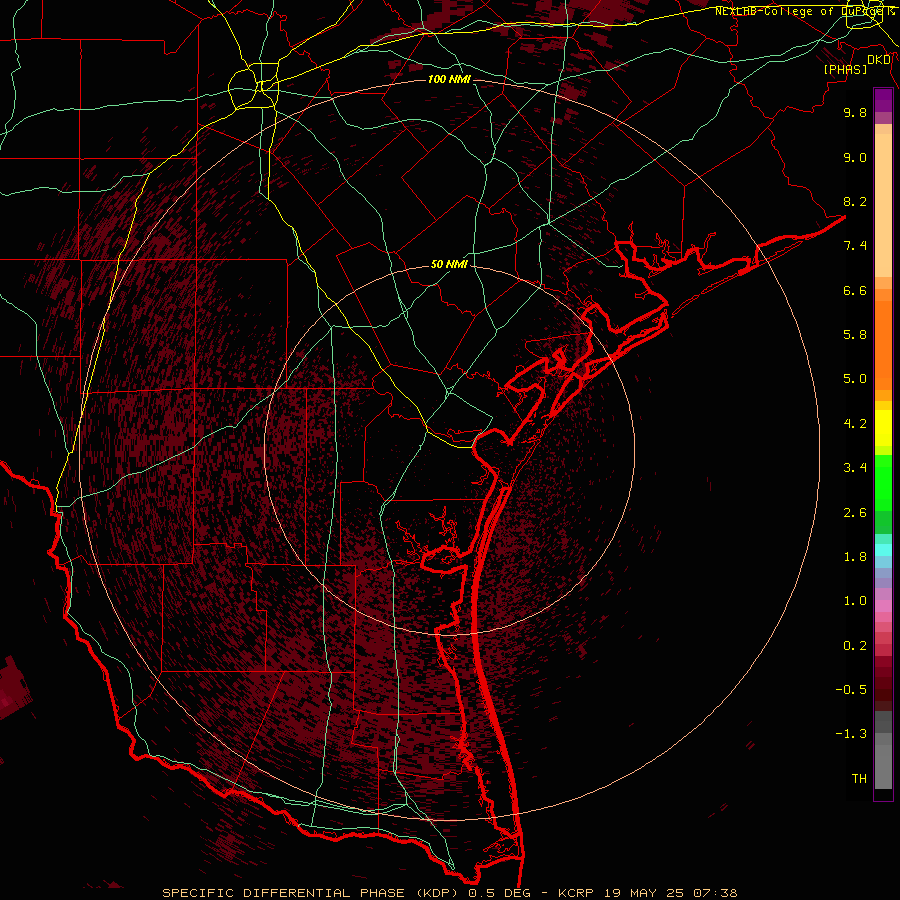Click the "100 NMI" range ring label
This screenshot has width=900, height=900.
coord(449,79)
